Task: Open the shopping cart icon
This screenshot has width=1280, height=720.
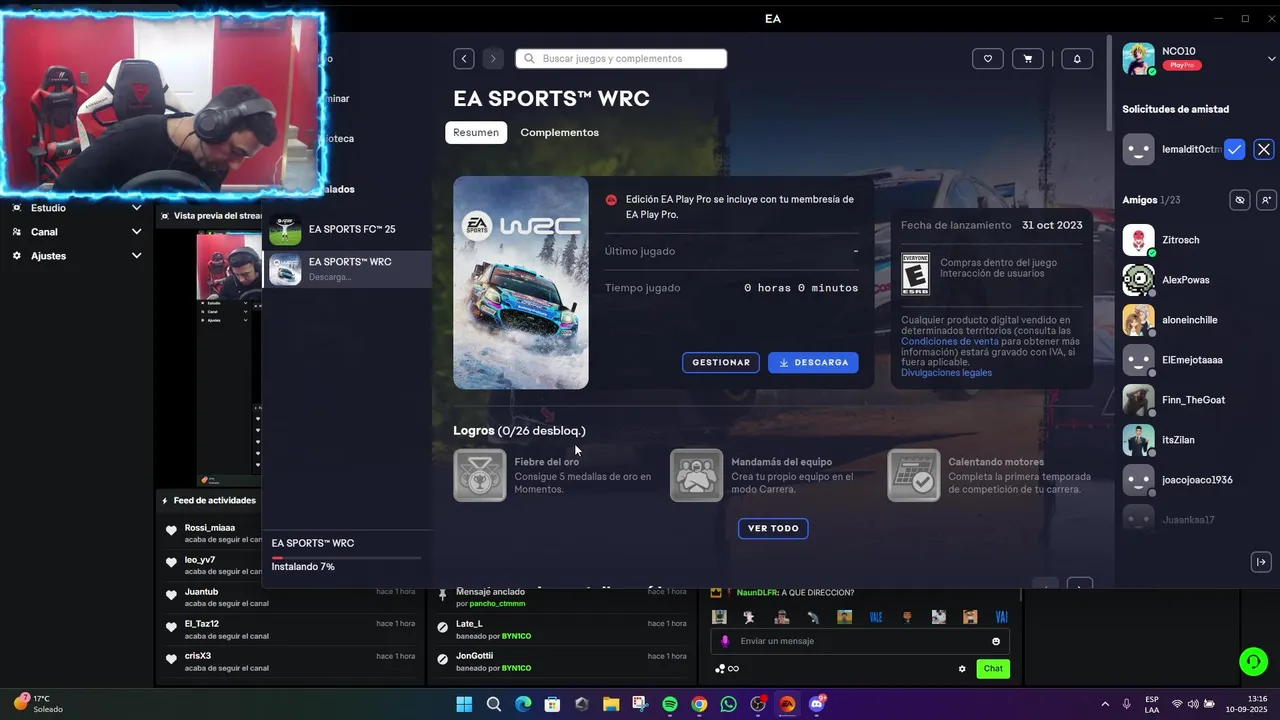Action: 1028,59
